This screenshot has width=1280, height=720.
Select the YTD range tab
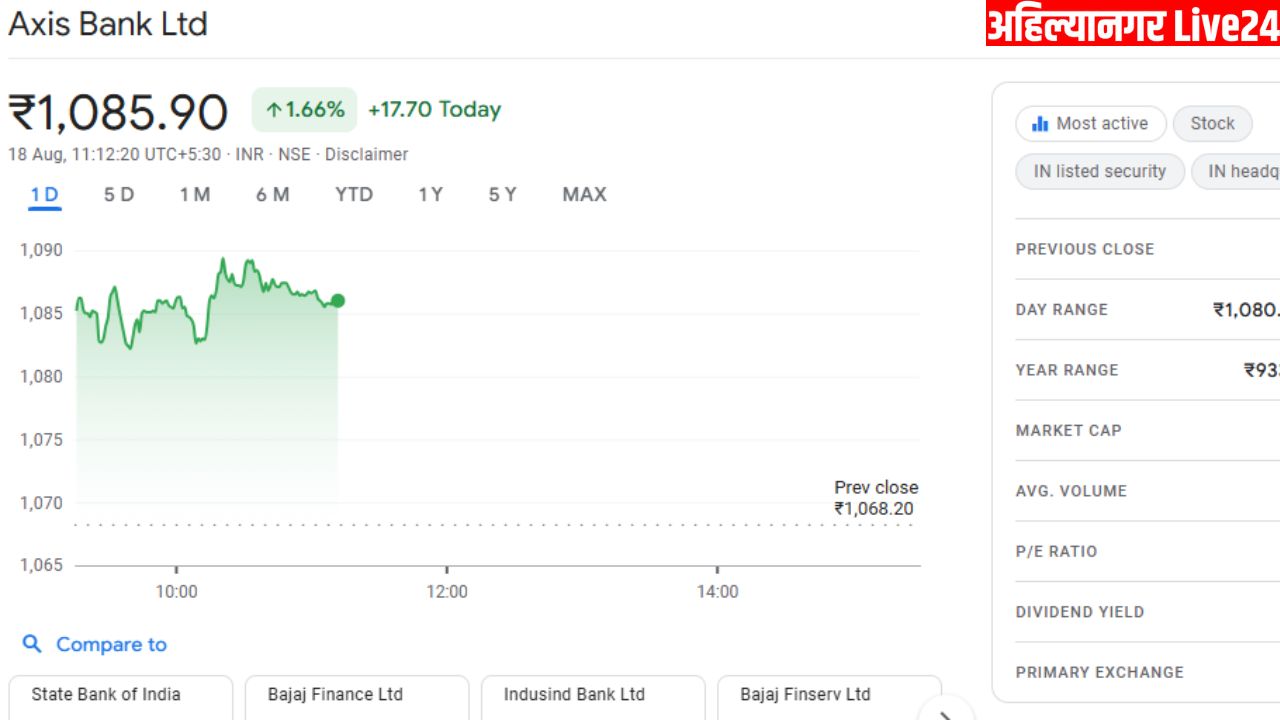tap(354, 195)
